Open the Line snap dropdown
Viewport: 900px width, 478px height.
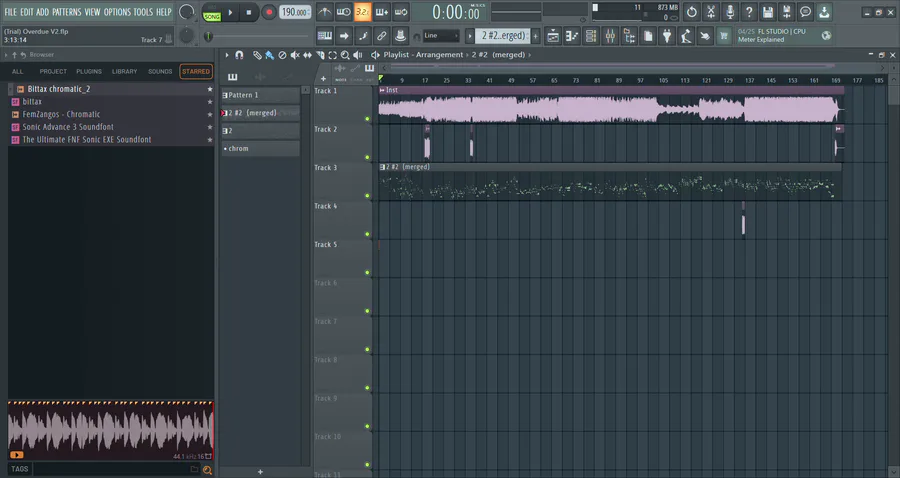tap(440, 36)
